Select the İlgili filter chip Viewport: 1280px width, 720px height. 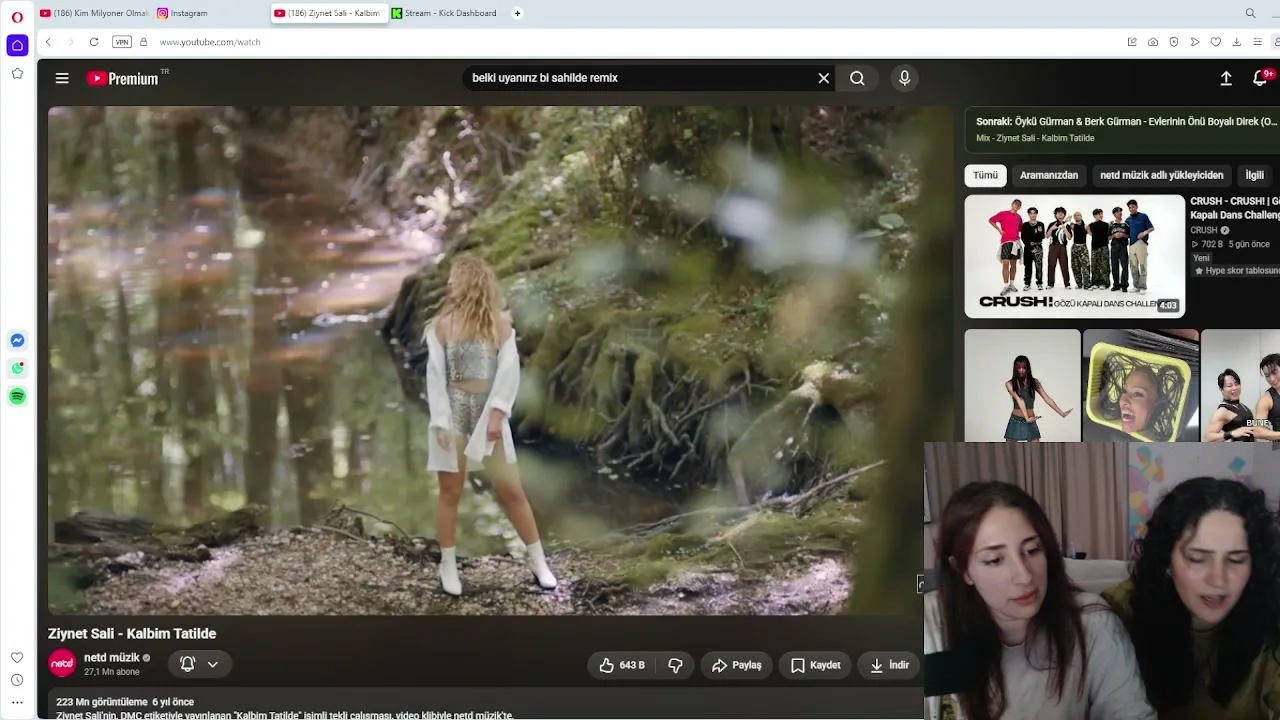[x=1254, y=175]
